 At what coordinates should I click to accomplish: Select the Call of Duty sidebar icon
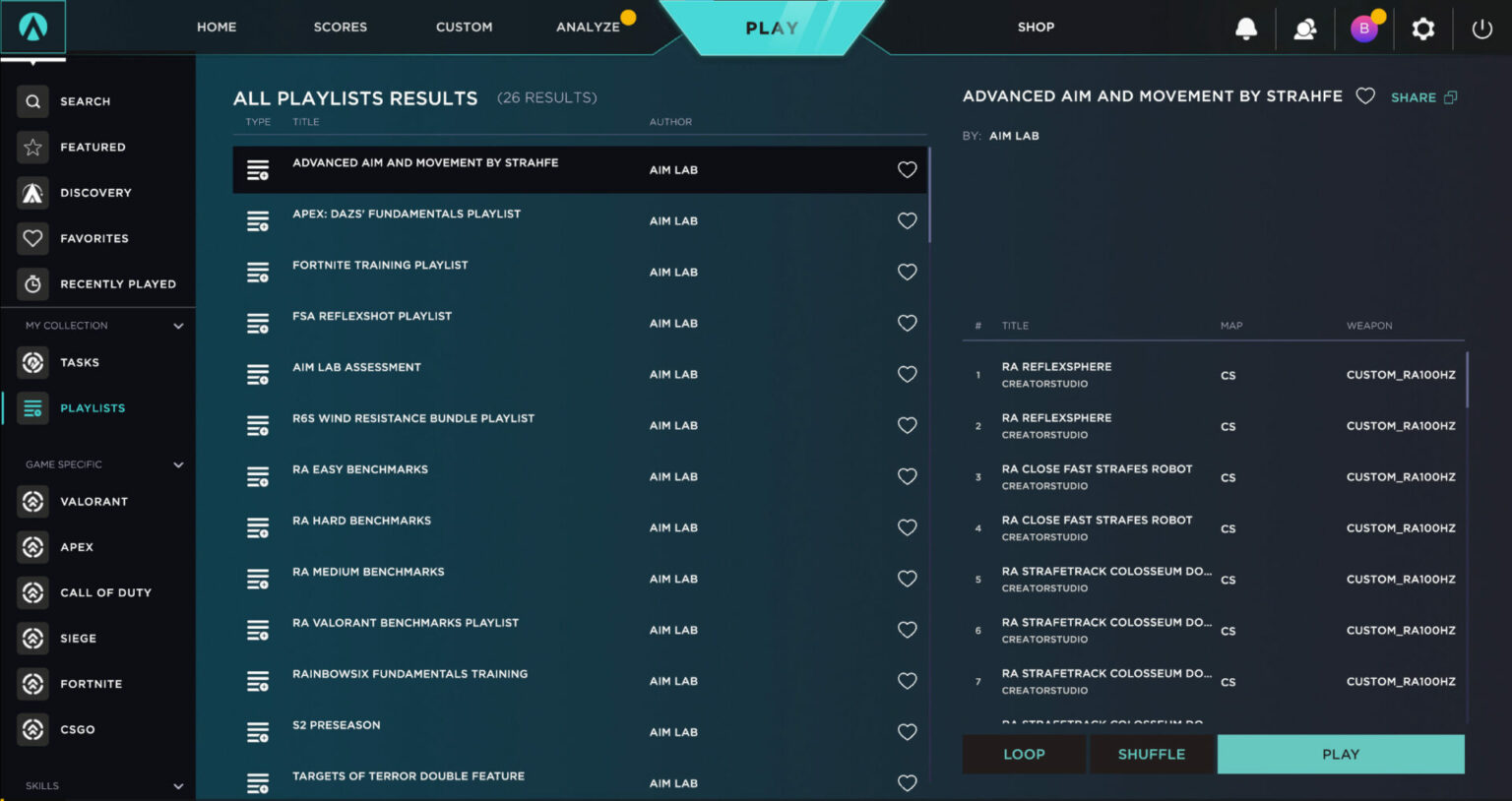click(32, 592)
